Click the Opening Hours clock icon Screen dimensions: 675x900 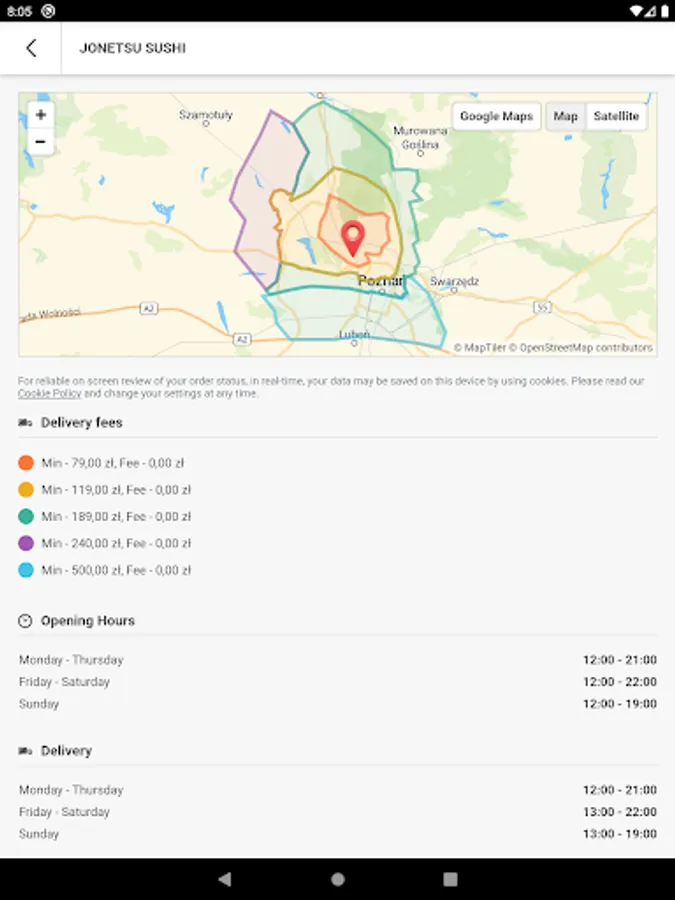pos(25,620)
